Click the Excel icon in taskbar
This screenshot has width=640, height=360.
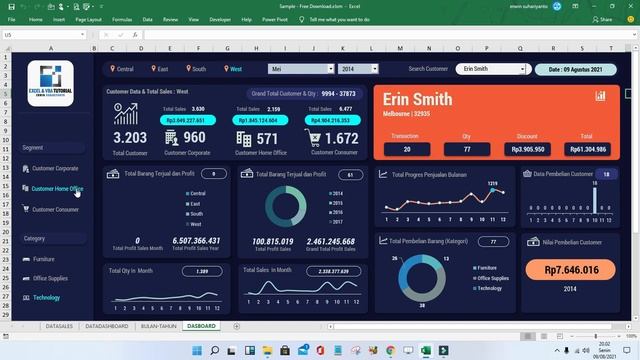(426, 351)
